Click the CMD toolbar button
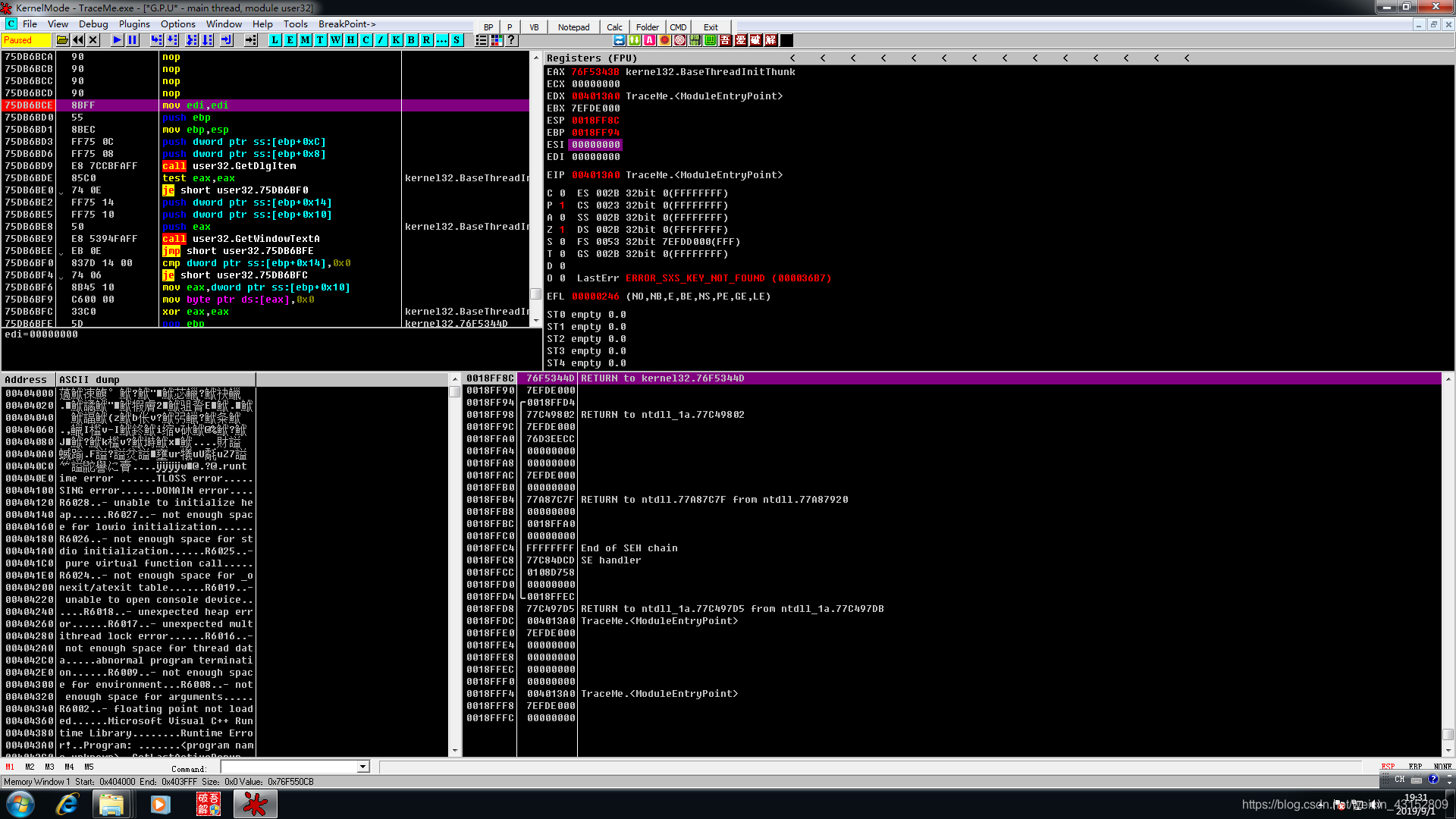The width and height of the screenshot is (1456, 819). [x=678, y=27]
